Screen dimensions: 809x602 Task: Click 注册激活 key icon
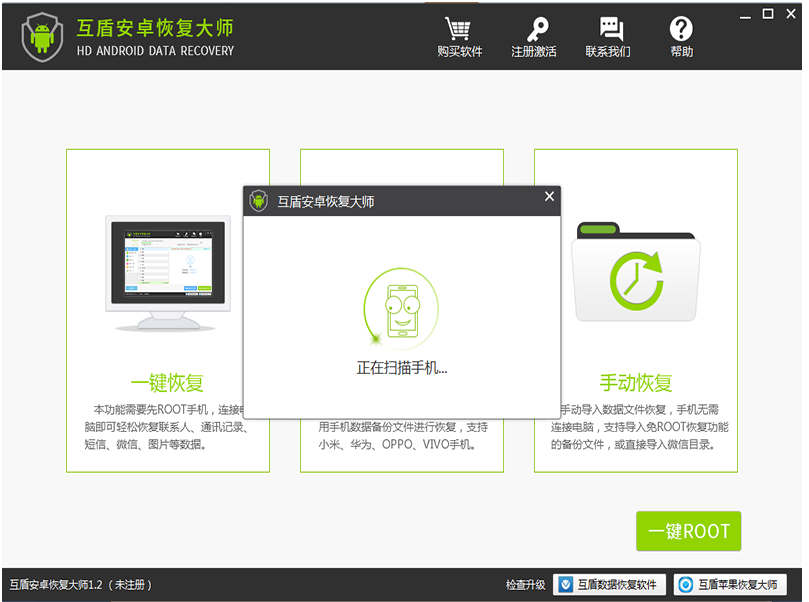pyautogui.click(x=538, y=29)
